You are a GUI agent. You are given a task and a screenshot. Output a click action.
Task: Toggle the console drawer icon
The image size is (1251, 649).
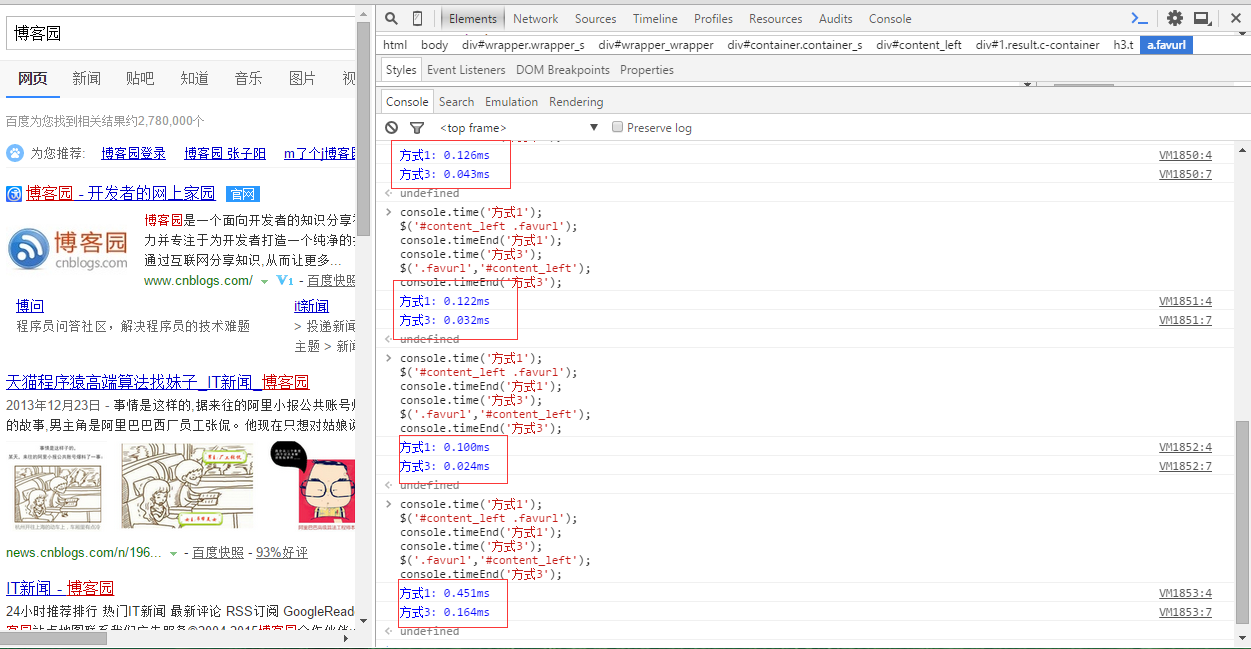pyautogui.click(x=1139, y=19)
